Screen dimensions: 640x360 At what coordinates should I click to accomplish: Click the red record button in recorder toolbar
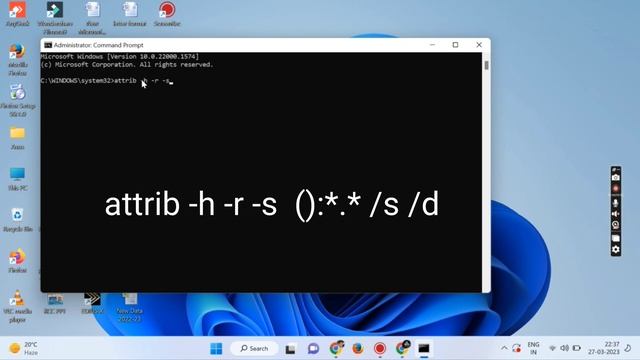pos(616,189)
